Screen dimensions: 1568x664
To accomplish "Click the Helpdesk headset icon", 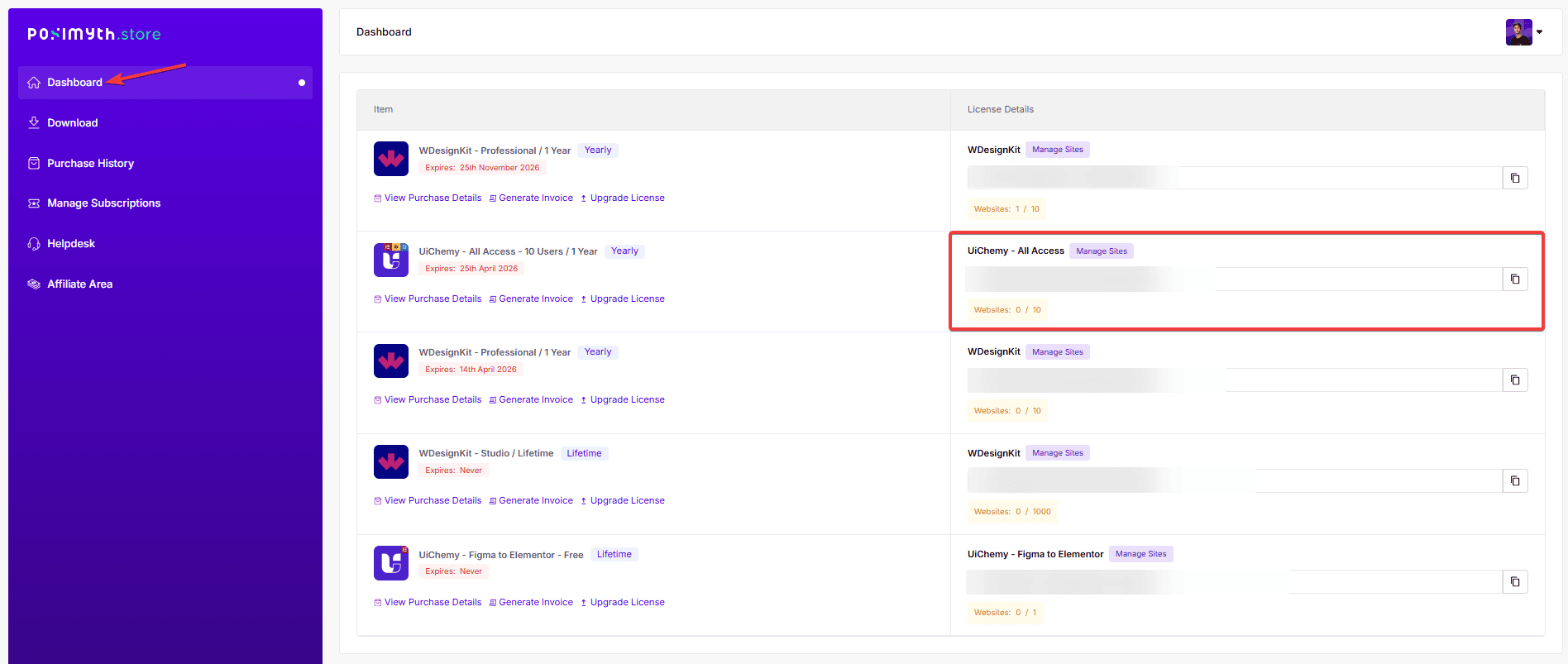I will pos(34,243).
